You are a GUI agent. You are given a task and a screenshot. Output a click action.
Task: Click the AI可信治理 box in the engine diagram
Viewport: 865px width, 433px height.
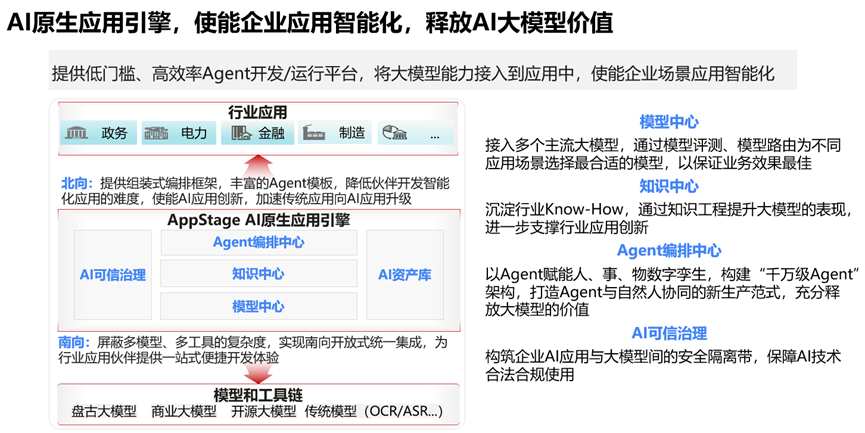[113, 275]
